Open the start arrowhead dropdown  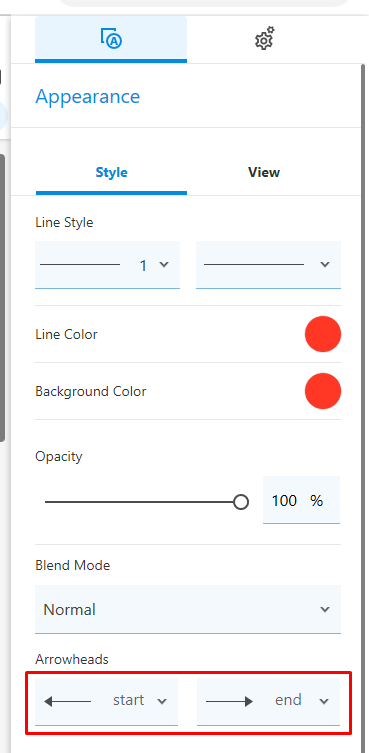point(107,702)
